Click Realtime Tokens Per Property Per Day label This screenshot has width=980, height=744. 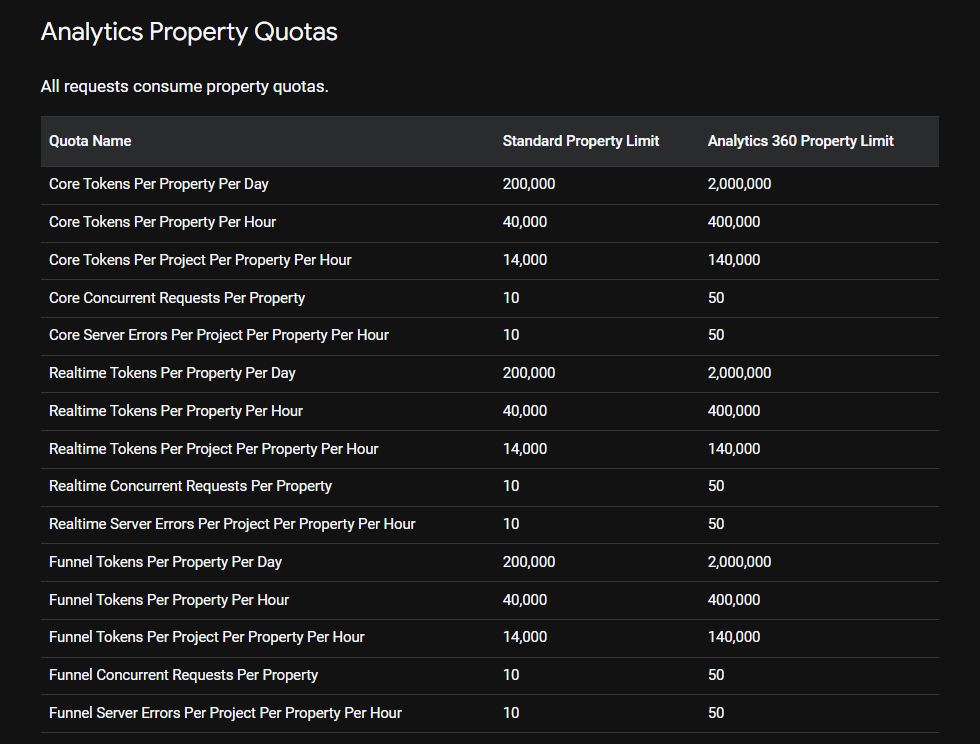[x=172, y=373]
